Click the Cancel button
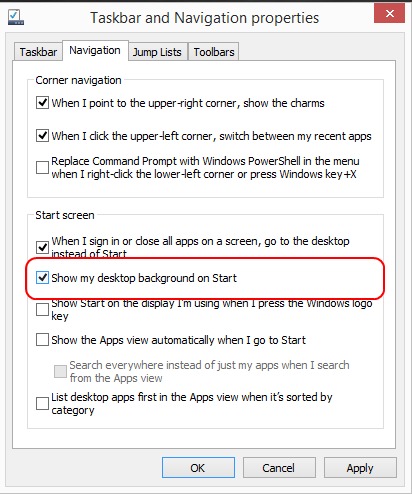This screenshot has width=412, height=494. (x=279, y=468)
